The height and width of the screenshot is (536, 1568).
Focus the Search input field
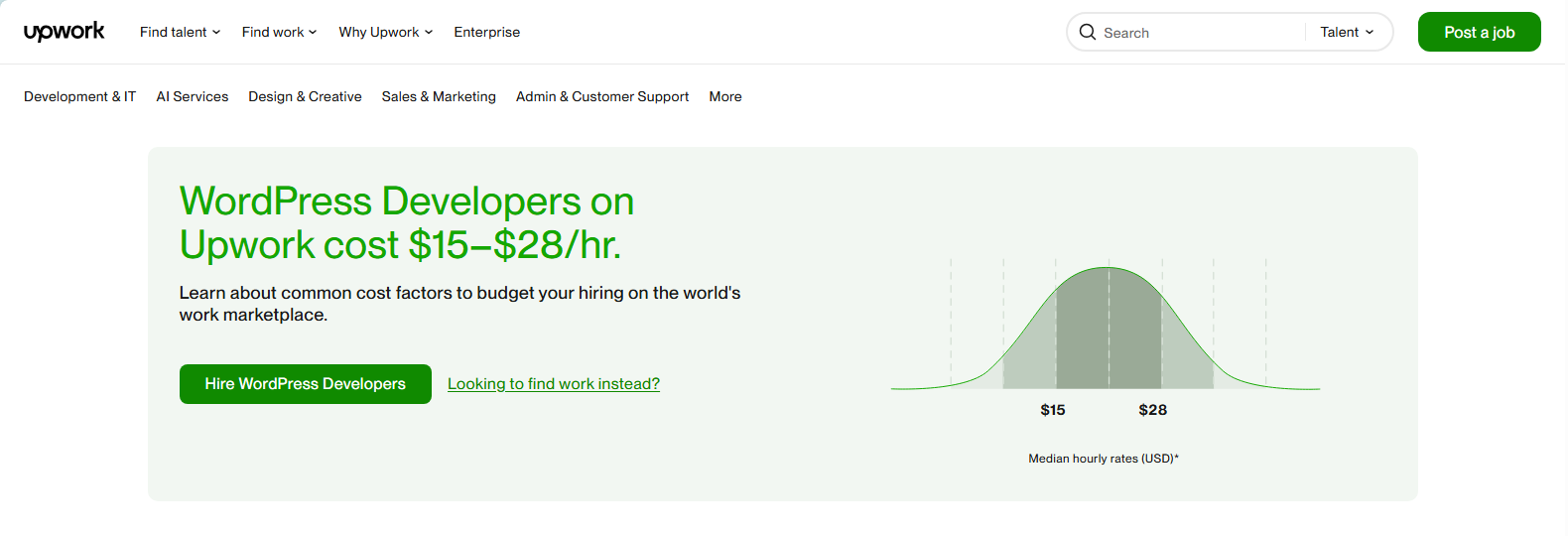1202,32
